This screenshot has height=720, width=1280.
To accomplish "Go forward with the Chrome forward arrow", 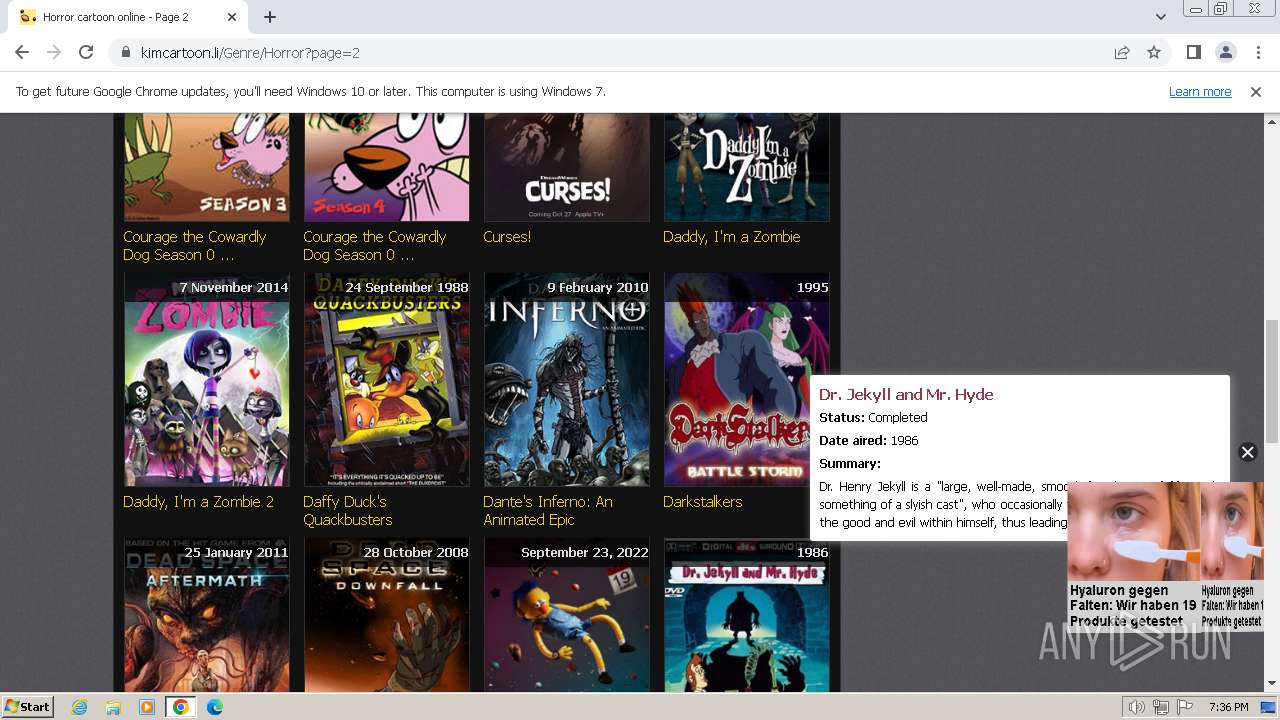I will (x=54, y=52).
